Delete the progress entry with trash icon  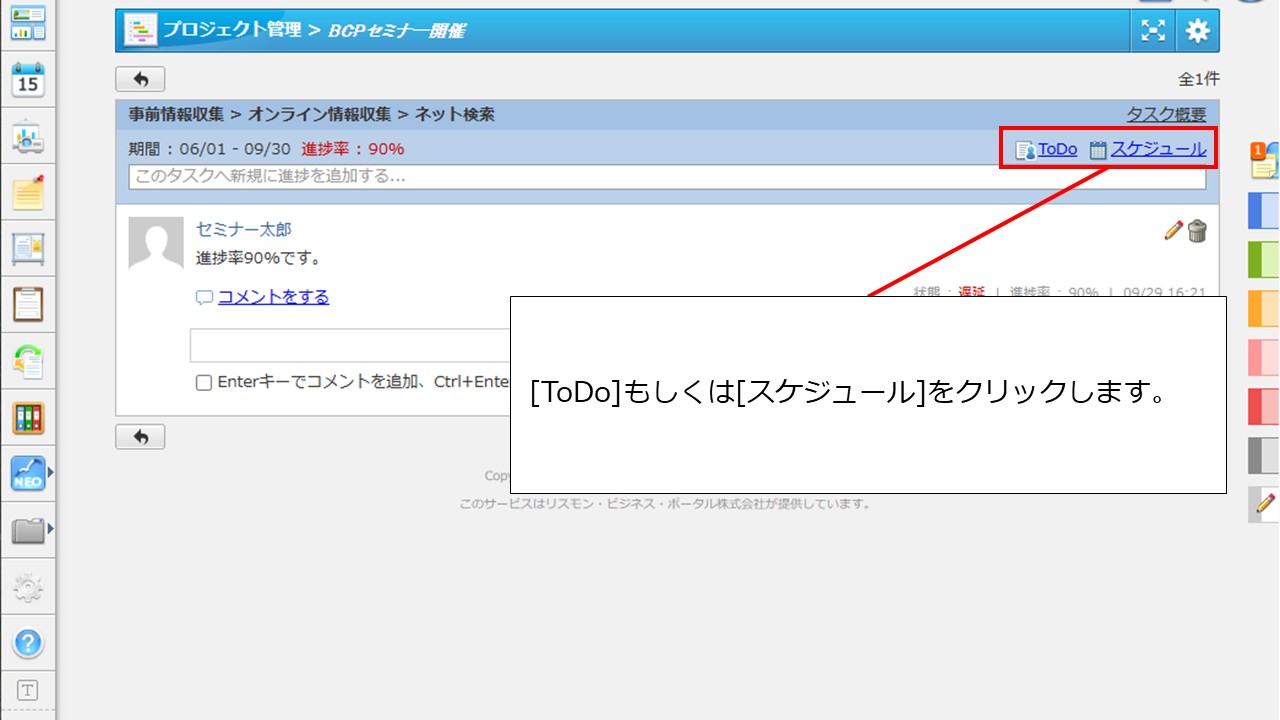point(1197,231)
